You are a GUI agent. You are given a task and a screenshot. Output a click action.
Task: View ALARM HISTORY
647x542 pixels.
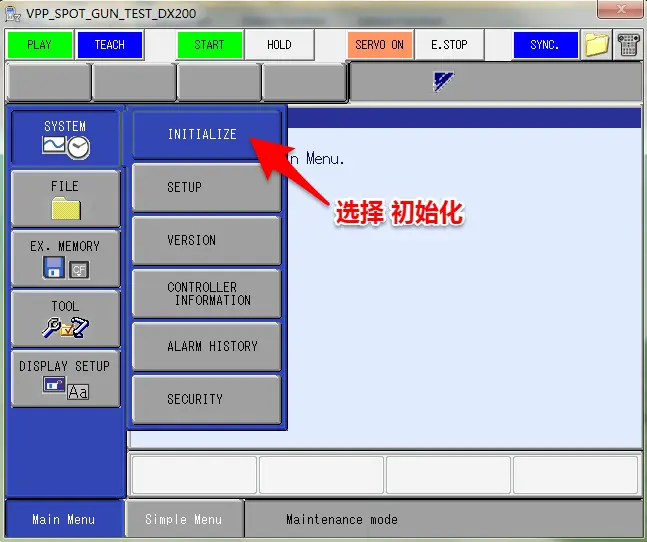point(206,346)
